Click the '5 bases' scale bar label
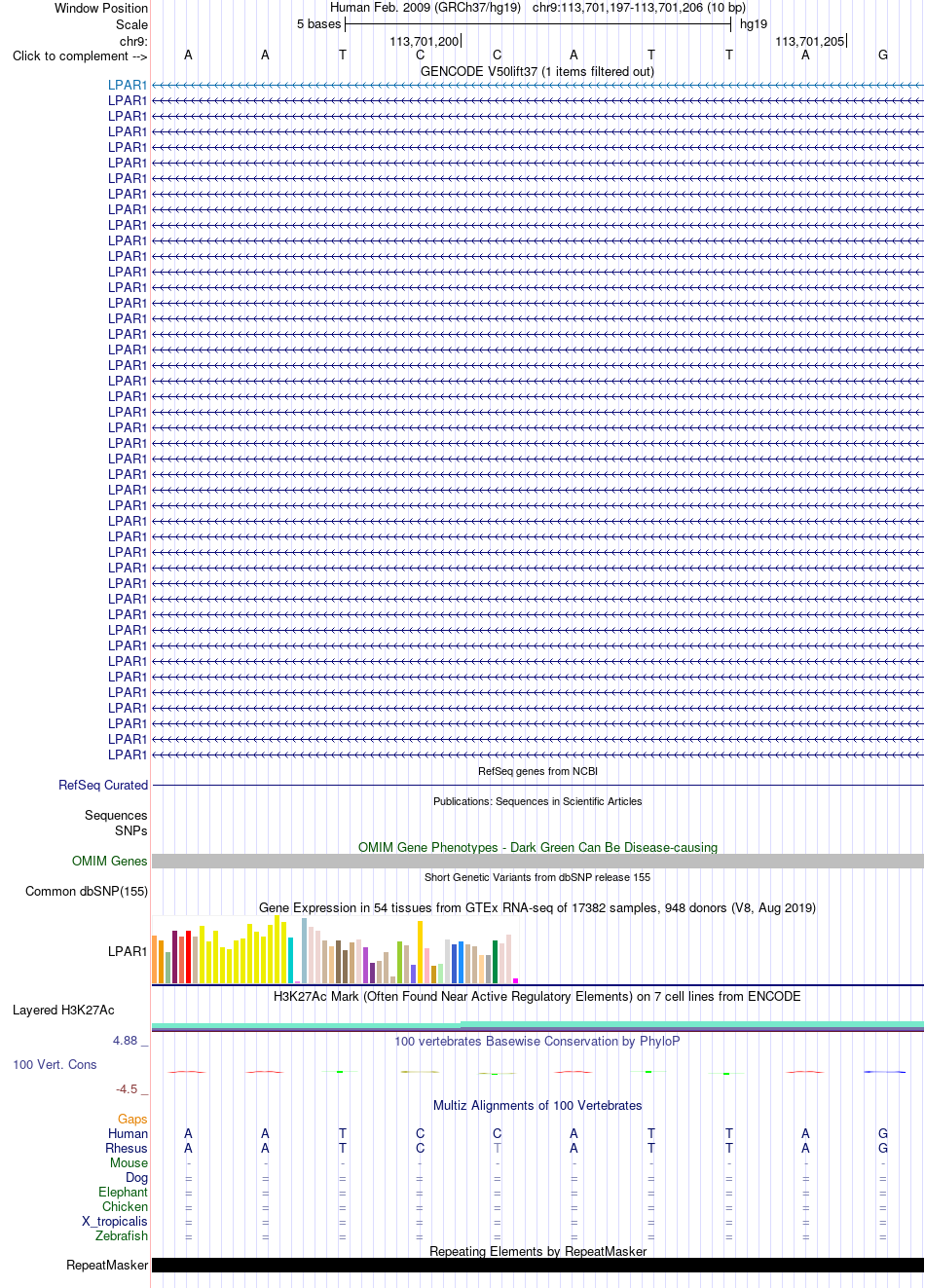This screenshot has width=925, height=1288. tap(319, 24)
